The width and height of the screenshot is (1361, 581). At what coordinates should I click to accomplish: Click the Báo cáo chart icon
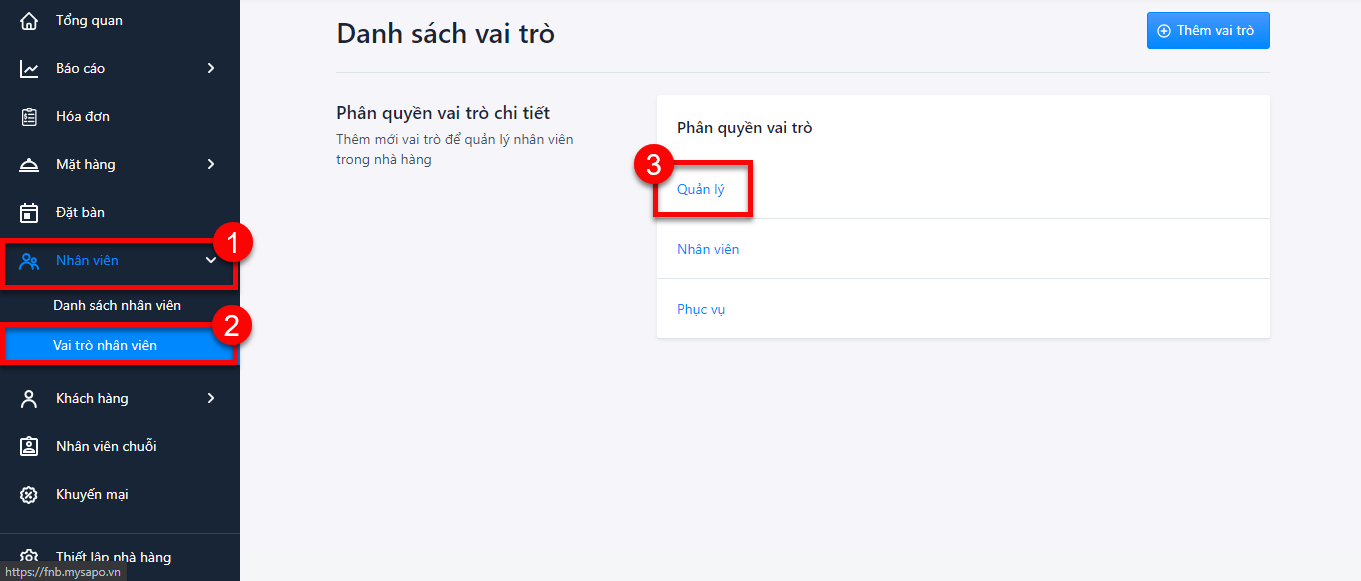coord(30,69)
